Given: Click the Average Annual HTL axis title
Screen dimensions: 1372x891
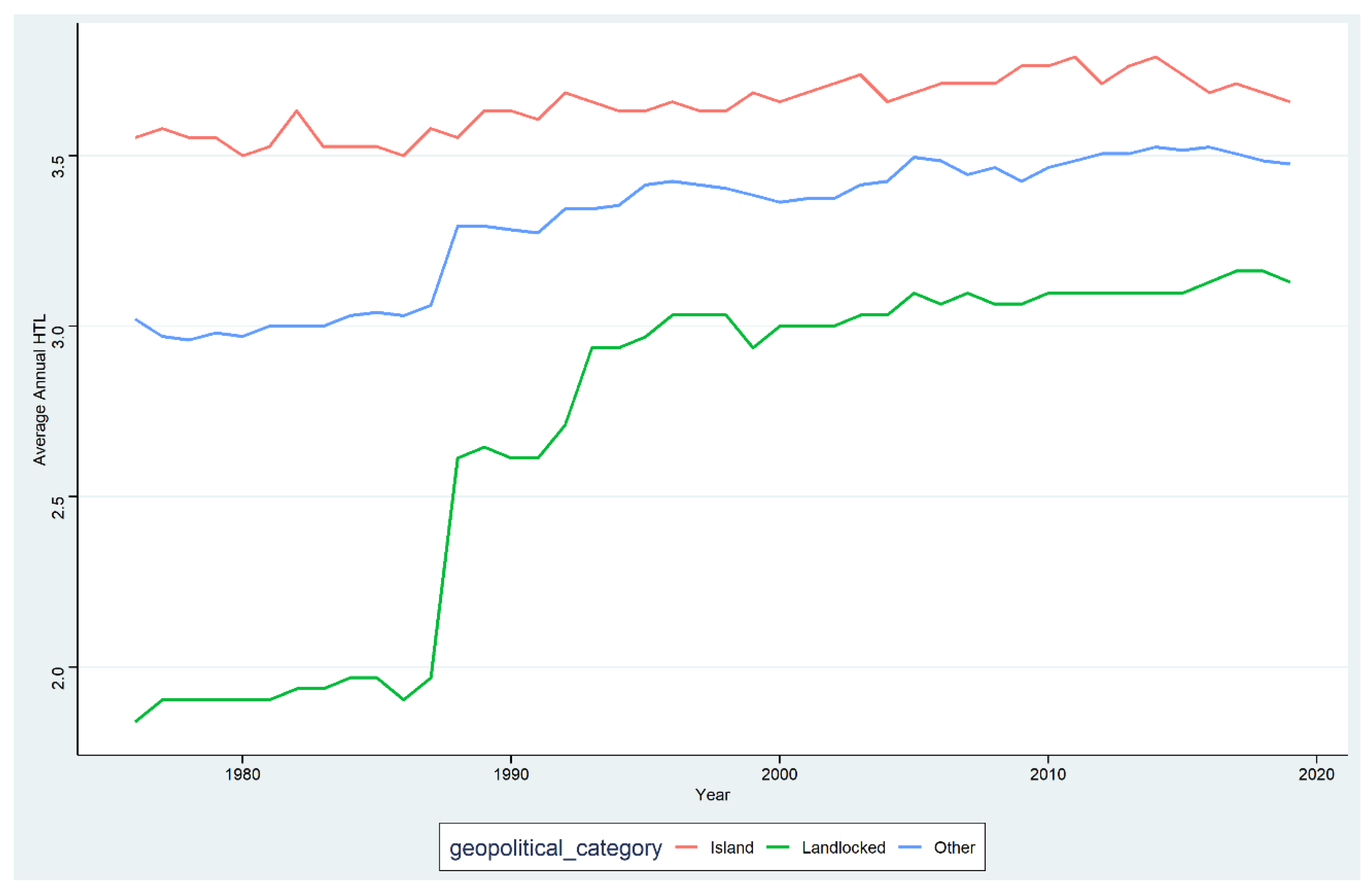Looking at the screenshot, I should [x=39, y=390].
